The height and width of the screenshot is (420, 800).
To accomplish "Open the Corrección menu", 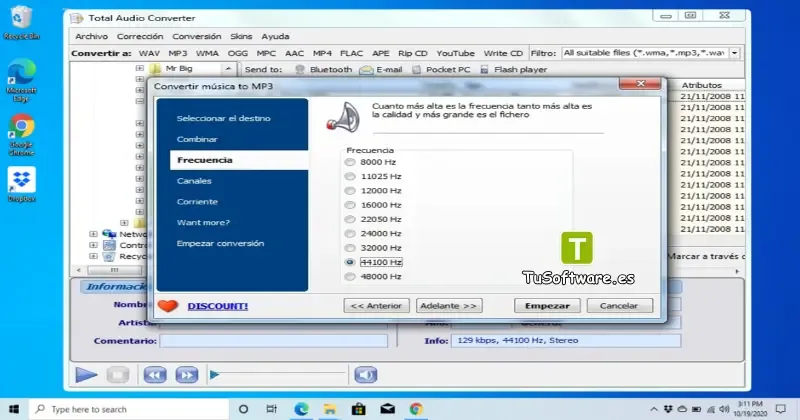I will point(140,37).
